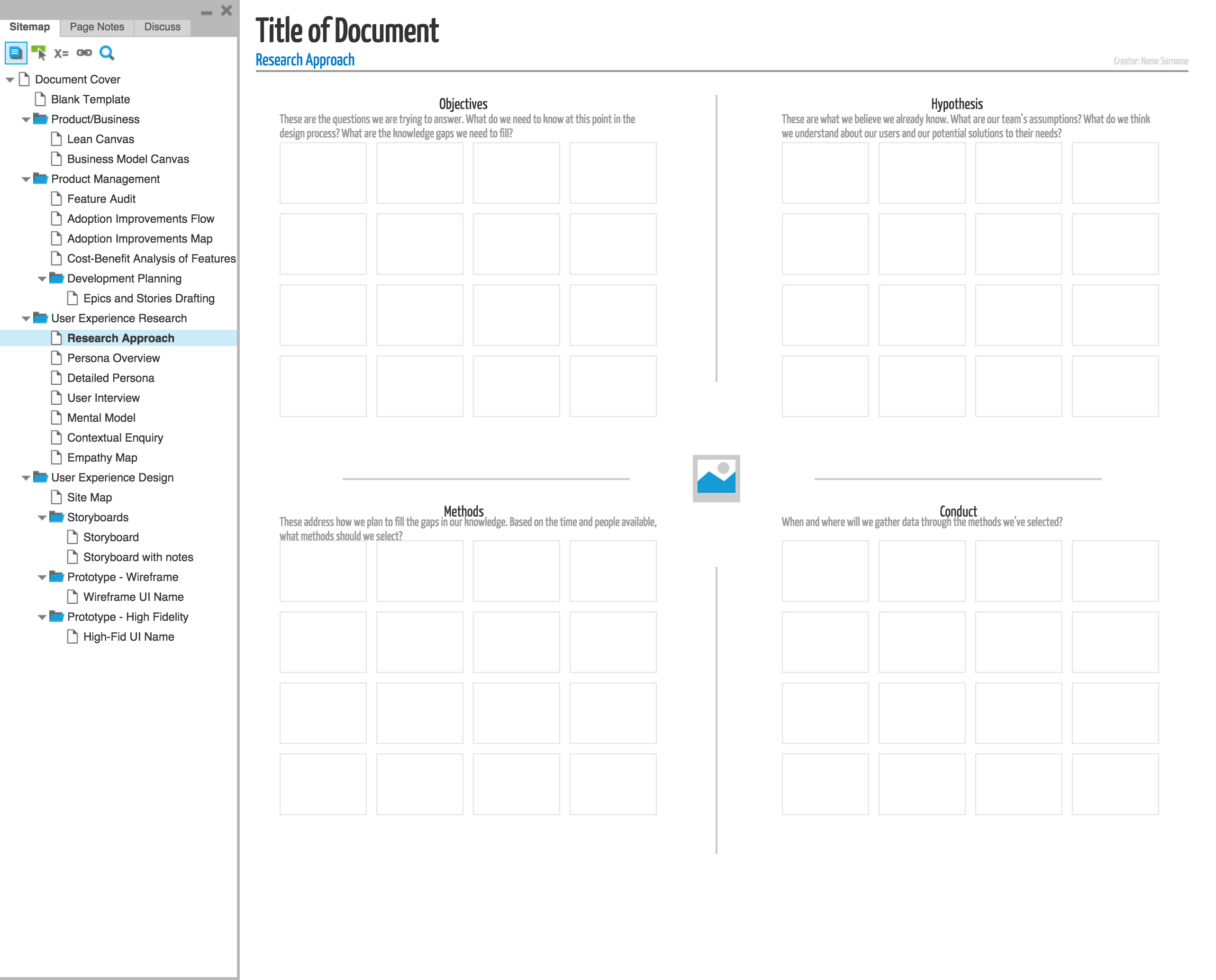Click the Lean Canvas page icon
Viewport: 1216px width, 980px height.
click(56, 139)
